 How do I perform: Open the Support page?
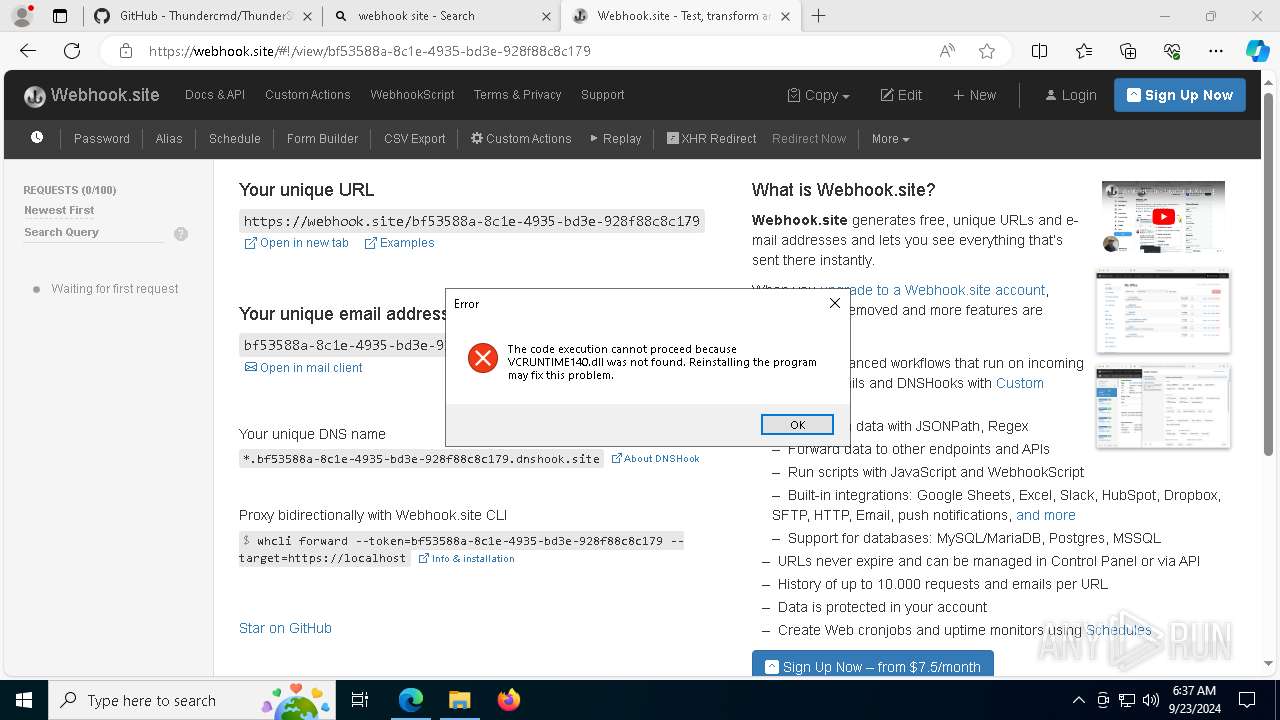603,95
